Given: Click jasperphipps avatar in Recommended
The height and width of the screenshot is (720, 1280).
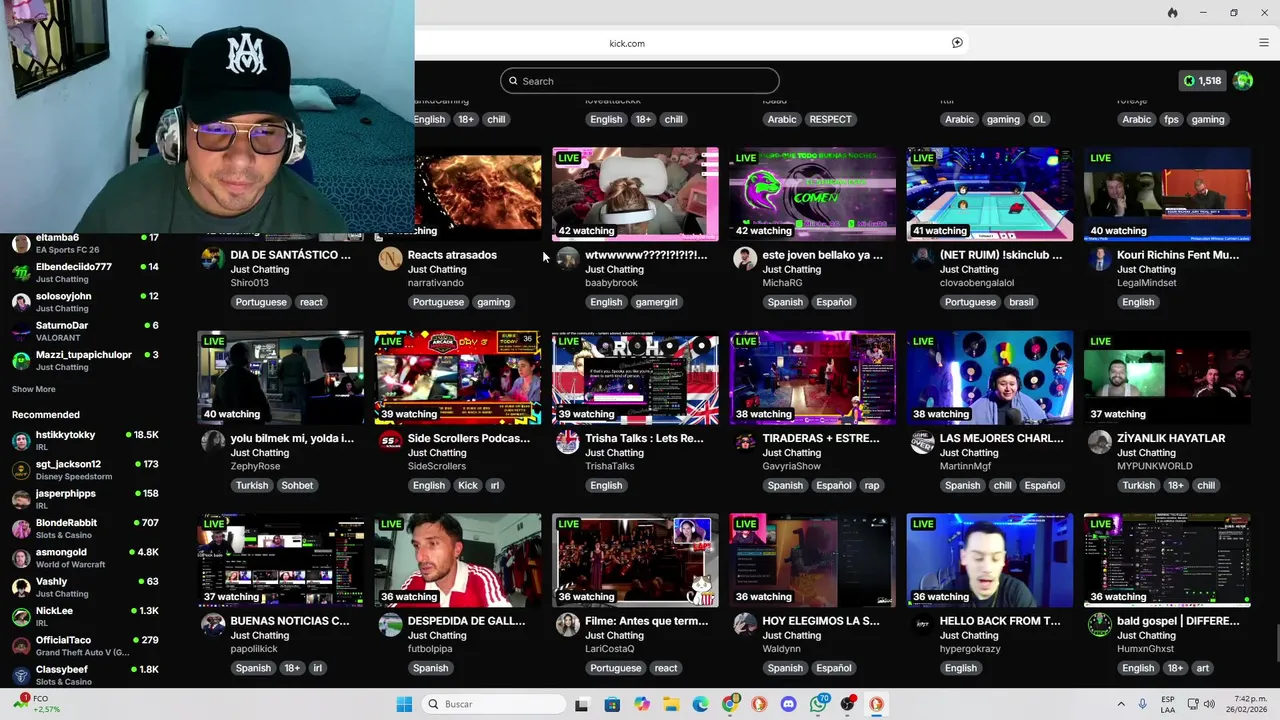Looking at the screenshot, I should (21, 499).
